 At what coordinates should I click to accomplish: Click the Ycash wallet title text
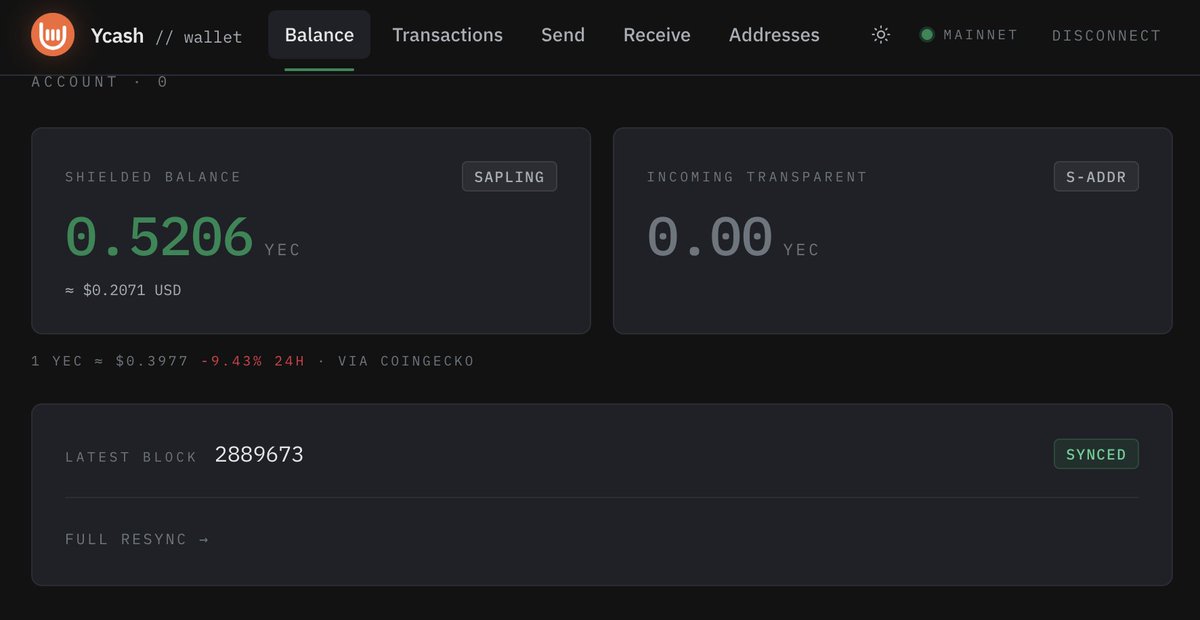pyautogui.click(x=166, y=36)
